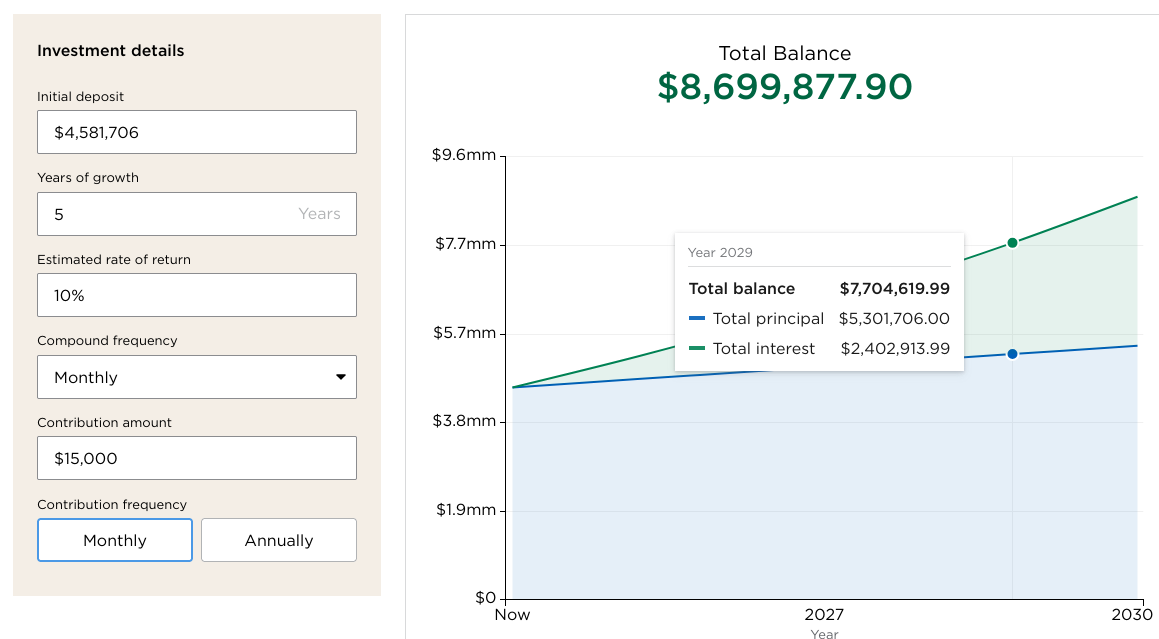
Task: Click the tooltip total balance value $7,704,619.99
Action: (894, 288)
